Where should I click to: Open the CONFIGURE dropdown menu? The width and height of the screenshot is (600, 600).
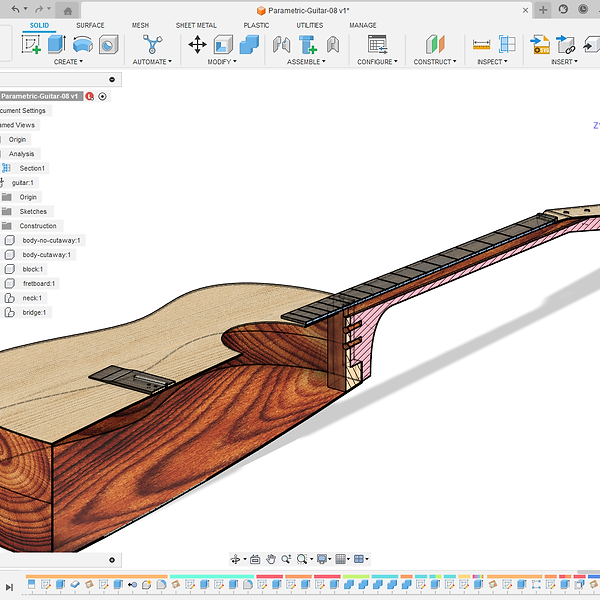tap(377, 62)
